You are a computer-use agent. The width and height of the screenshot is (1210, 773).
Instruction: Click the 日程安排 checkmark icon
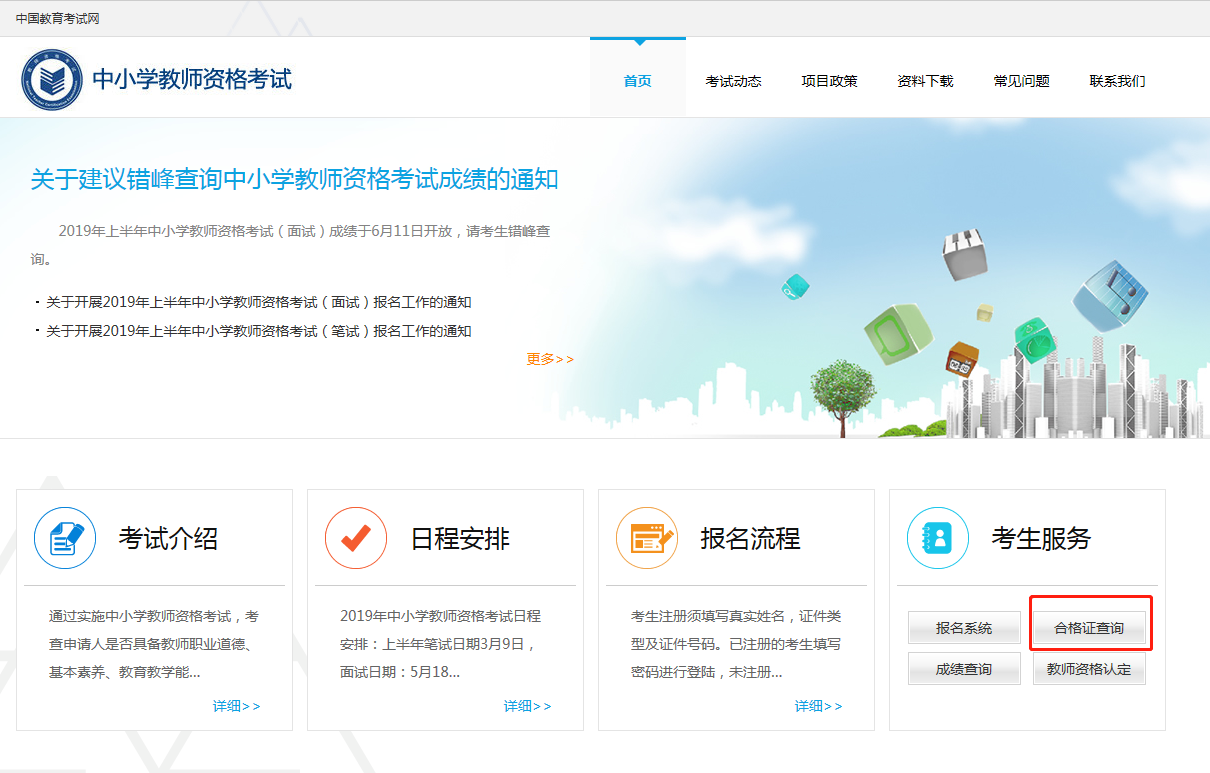point(356,538)
